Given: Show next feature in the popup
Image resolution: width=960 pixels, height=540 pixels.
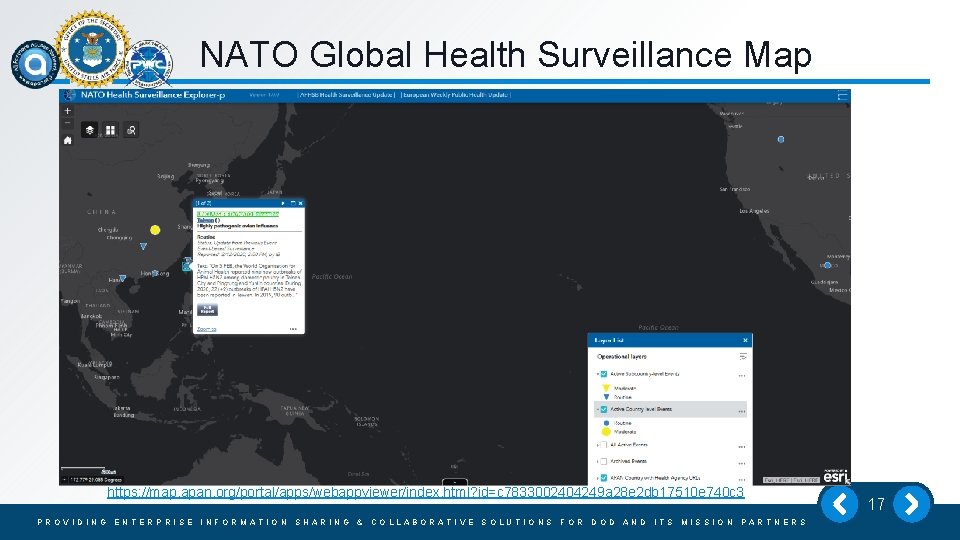Looking at the screenshot, I should tap(283, 203).
